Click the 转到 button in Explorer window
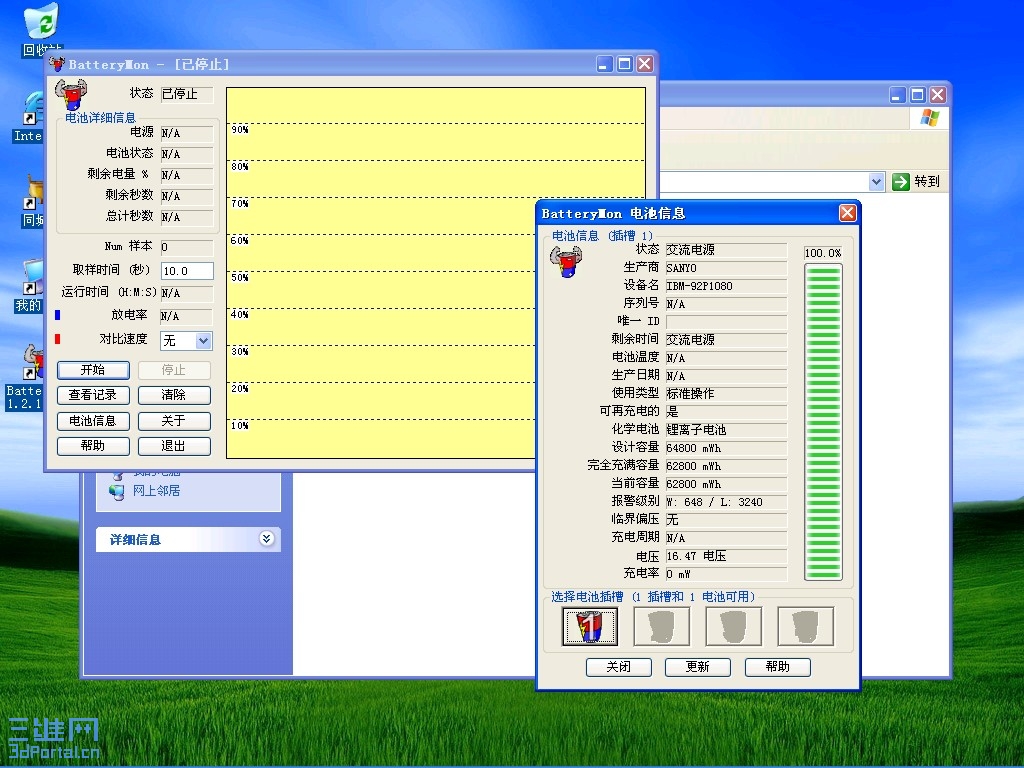Viewport: 1024px width, 768px height. [x=916, y=182]
